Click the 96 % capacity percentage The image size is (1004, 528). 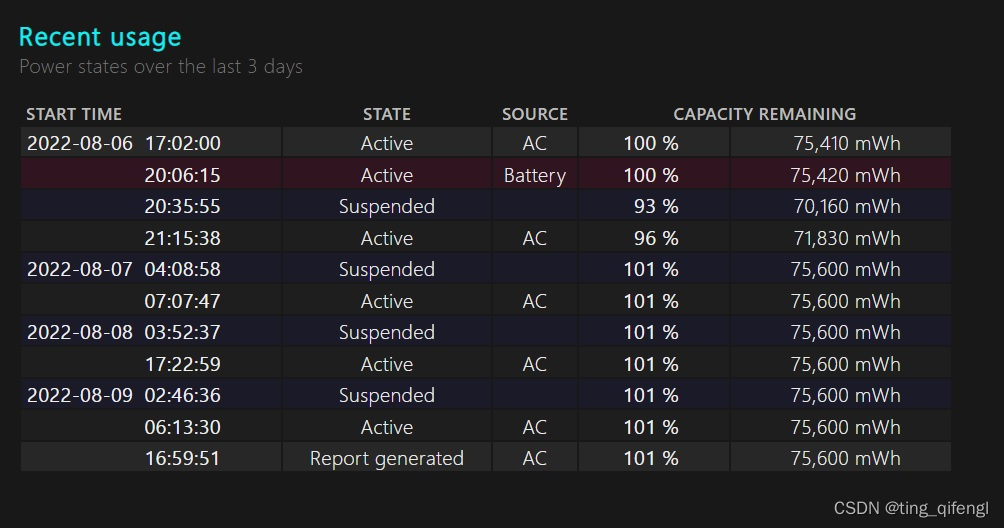(651, 238)
